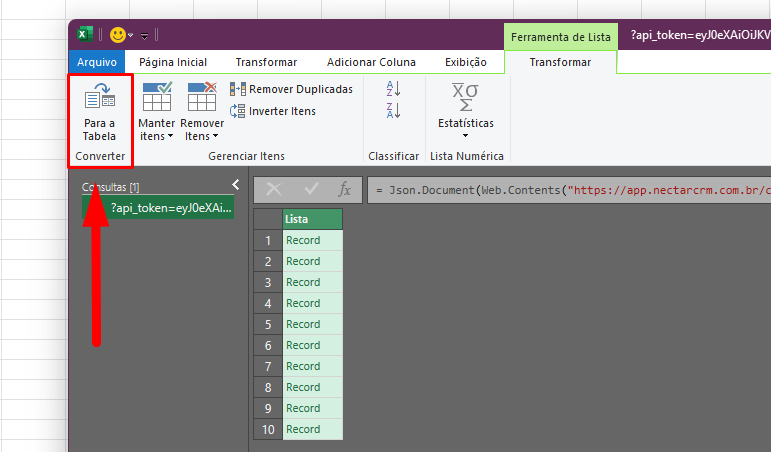Open the Record in row 4

[x=303, y=303]
